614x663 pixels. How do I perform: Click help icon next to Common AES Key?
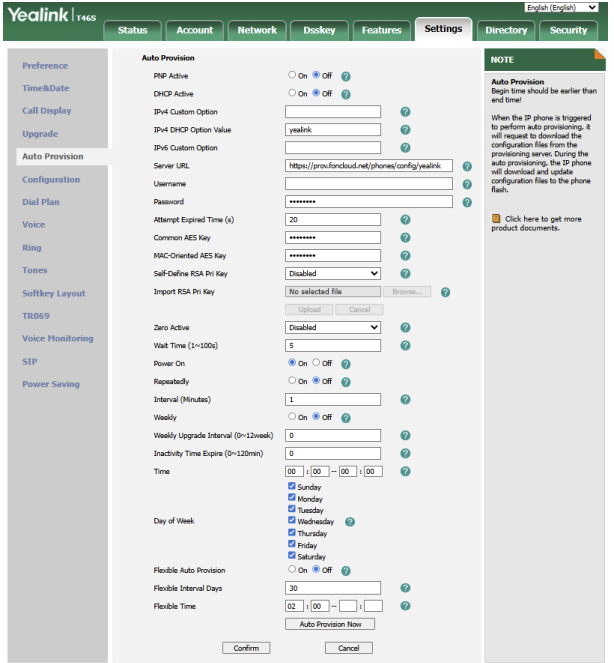405,238
